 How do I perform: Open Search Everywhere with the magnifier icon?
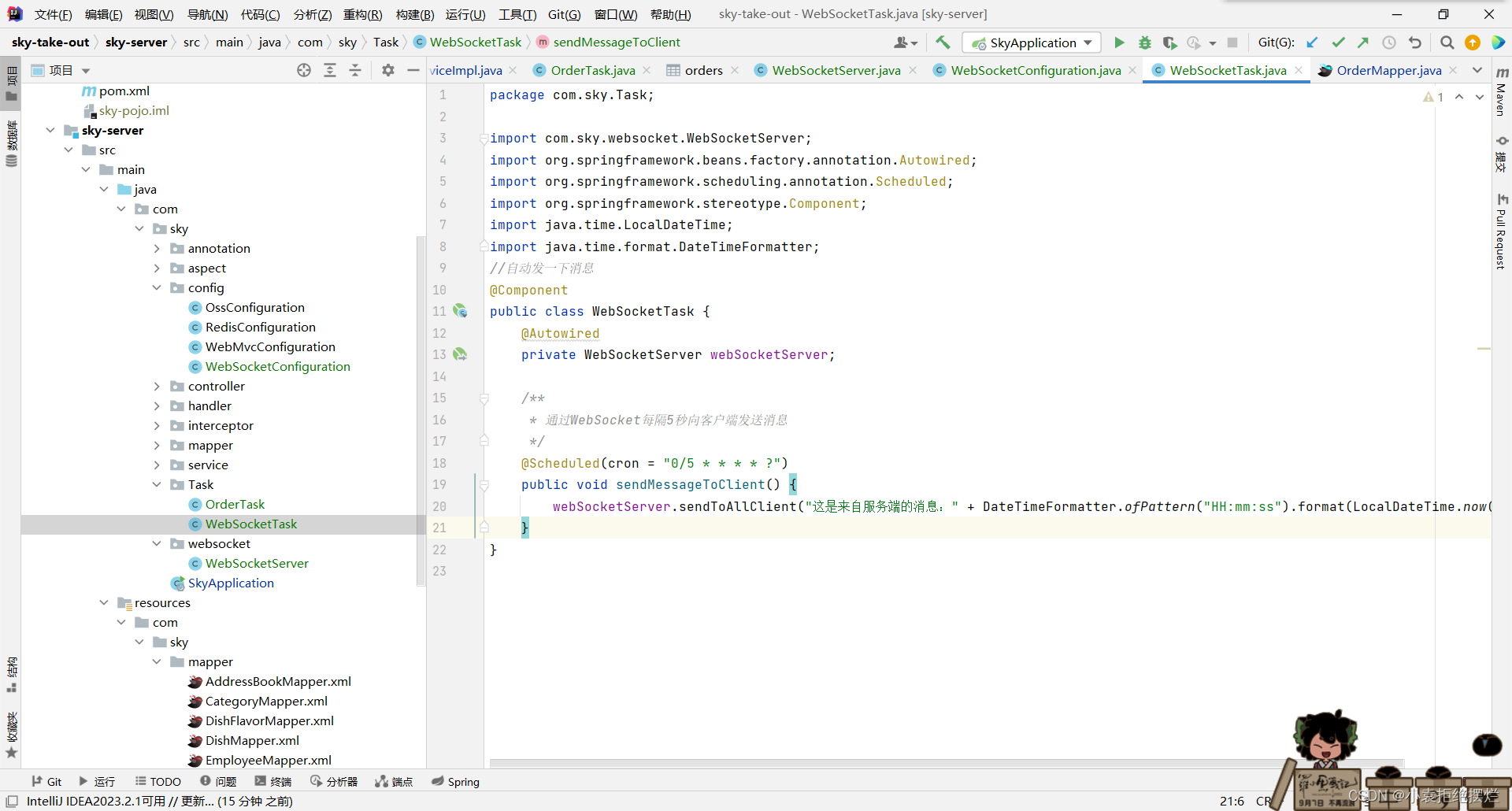click(1447, 43)
